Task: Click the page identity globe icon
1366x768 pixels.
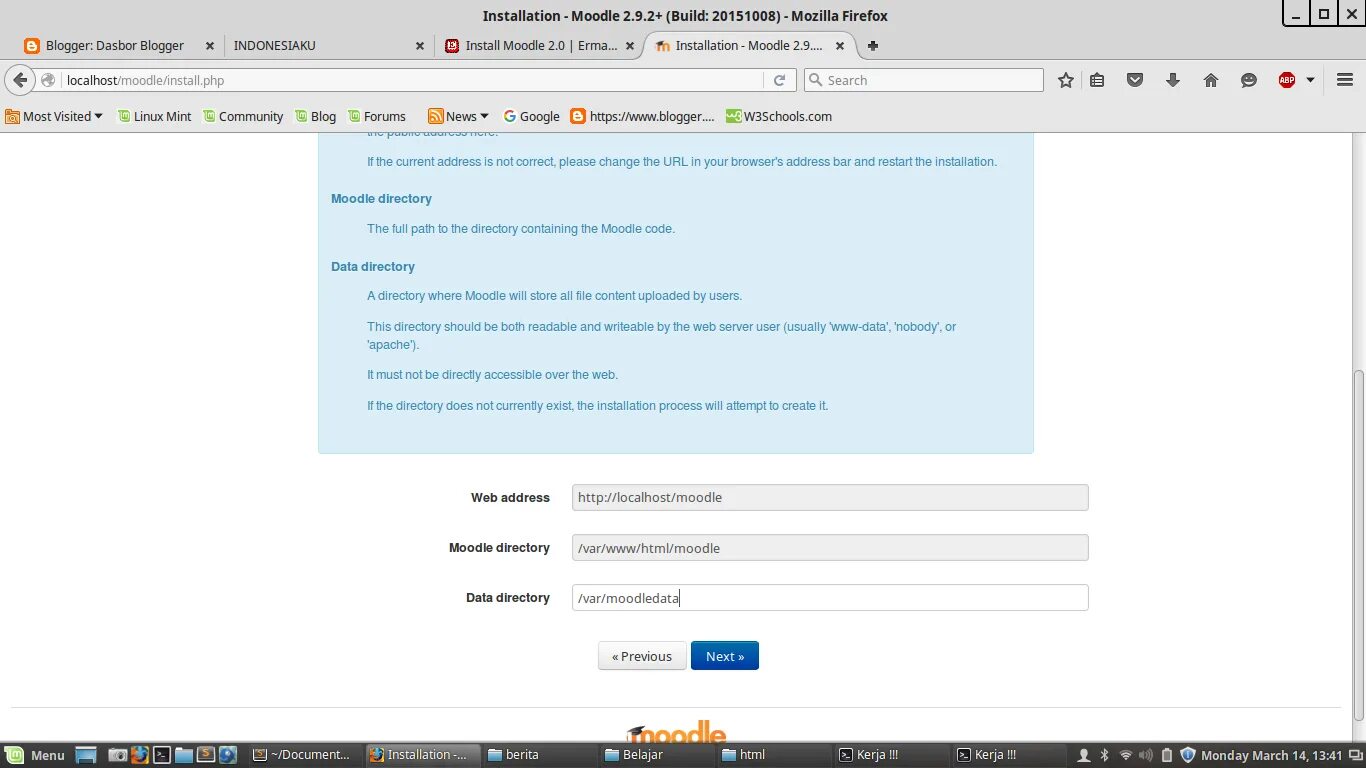Action: (x=48, y=80)
